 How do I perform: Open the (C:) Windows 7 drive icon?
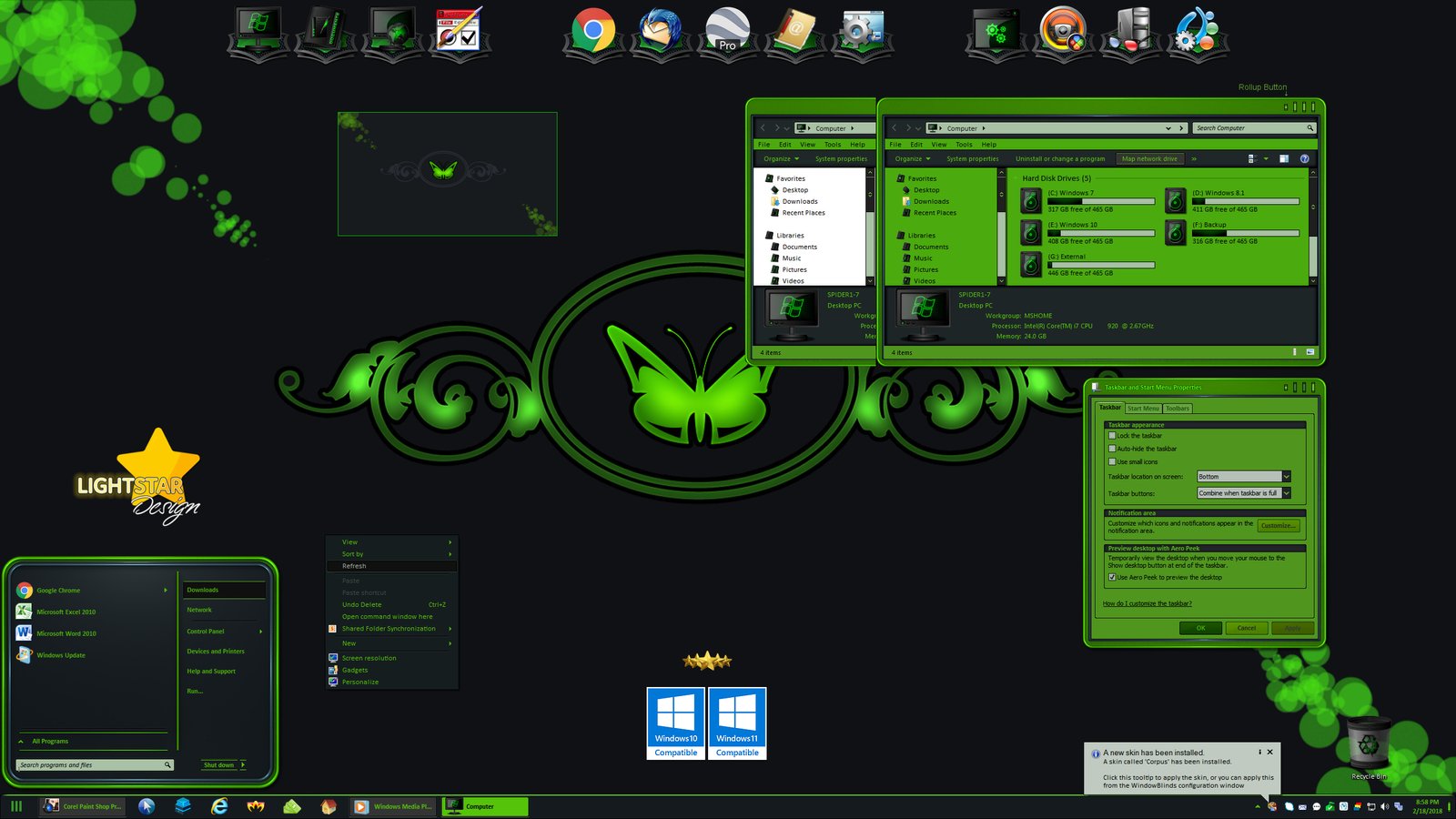pos(1031,200)
